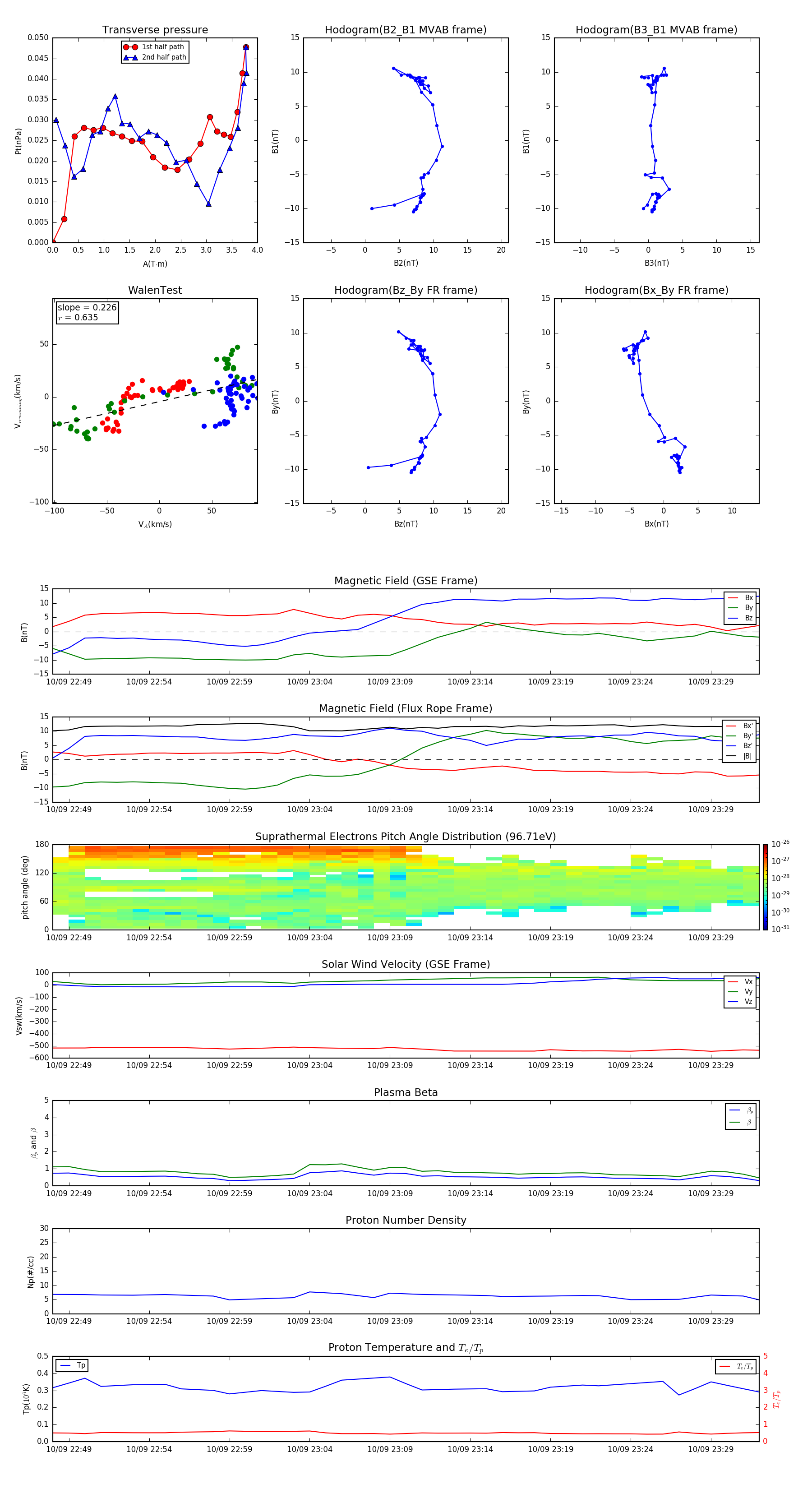Image resolution: width=812 pixels, height=1489 pixels.
Task: Click the 'pitch angle (deg)' axis label
Action: (x=25, y=887)
